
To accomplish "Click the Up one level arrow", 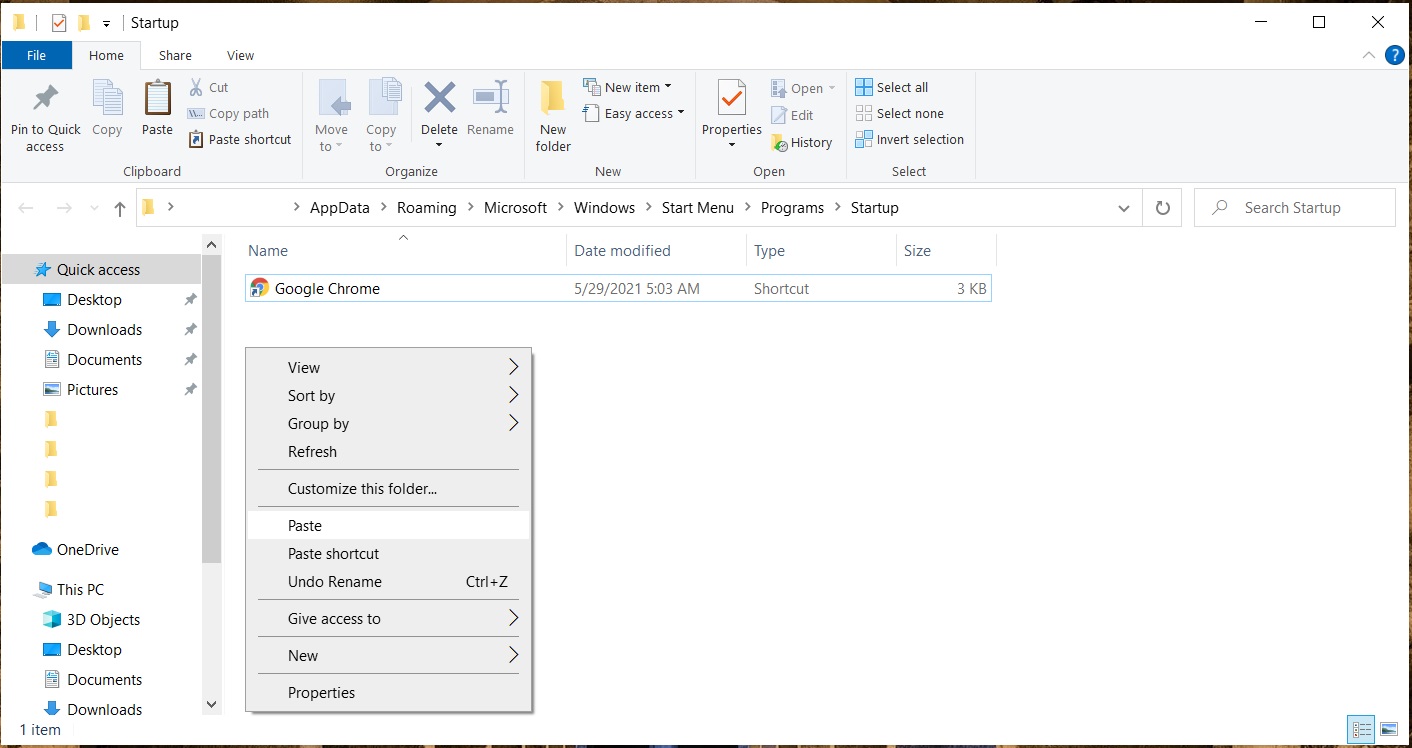I will pyautogui.click(x=120, y=208).
